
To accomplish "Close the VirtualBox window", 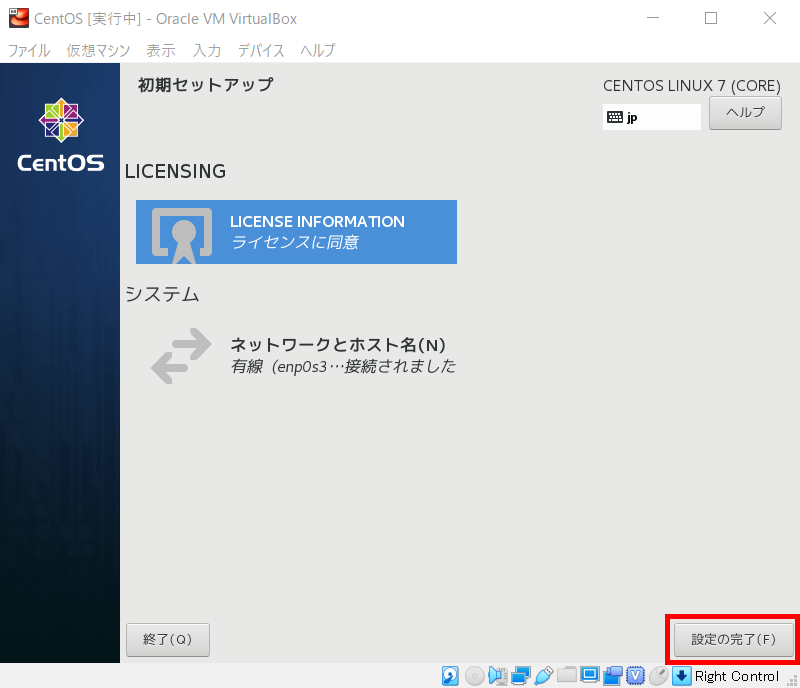I will [770, 18].
